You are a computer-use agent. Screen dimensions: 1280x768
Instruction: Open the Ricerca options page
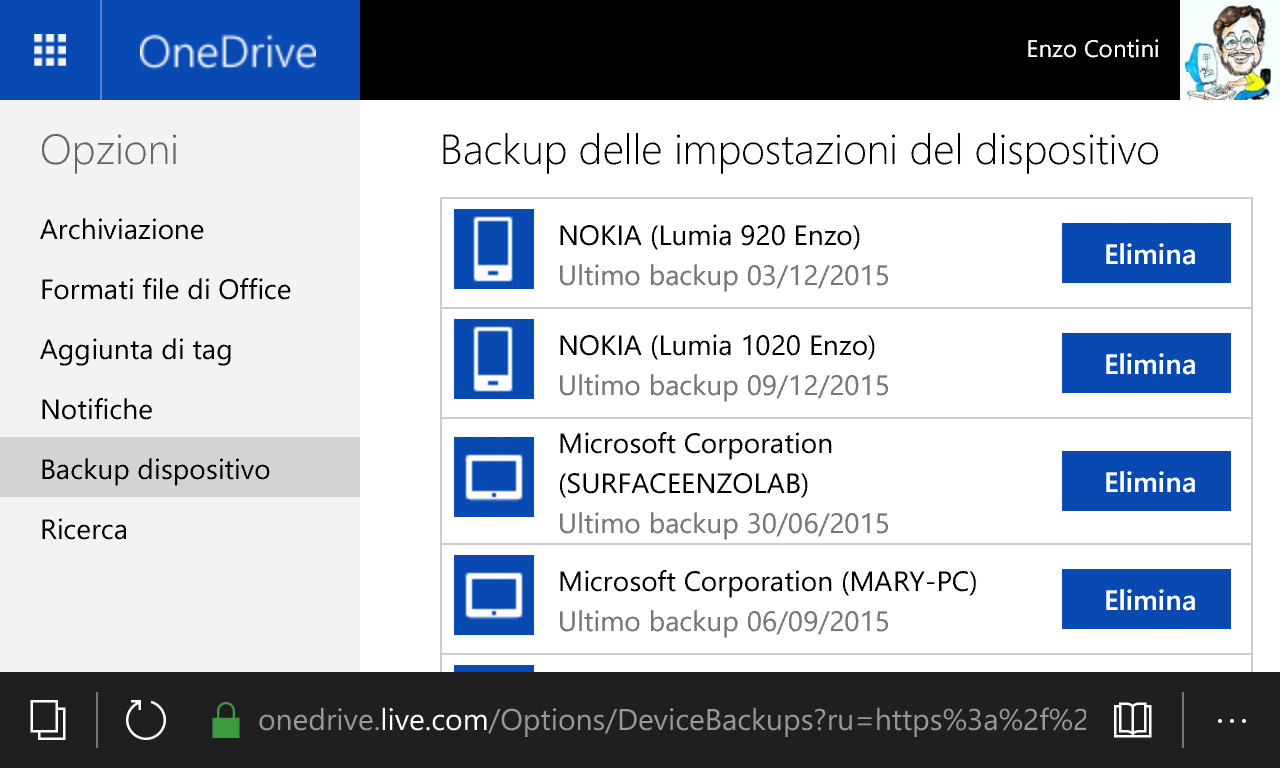tap(84, 529)
